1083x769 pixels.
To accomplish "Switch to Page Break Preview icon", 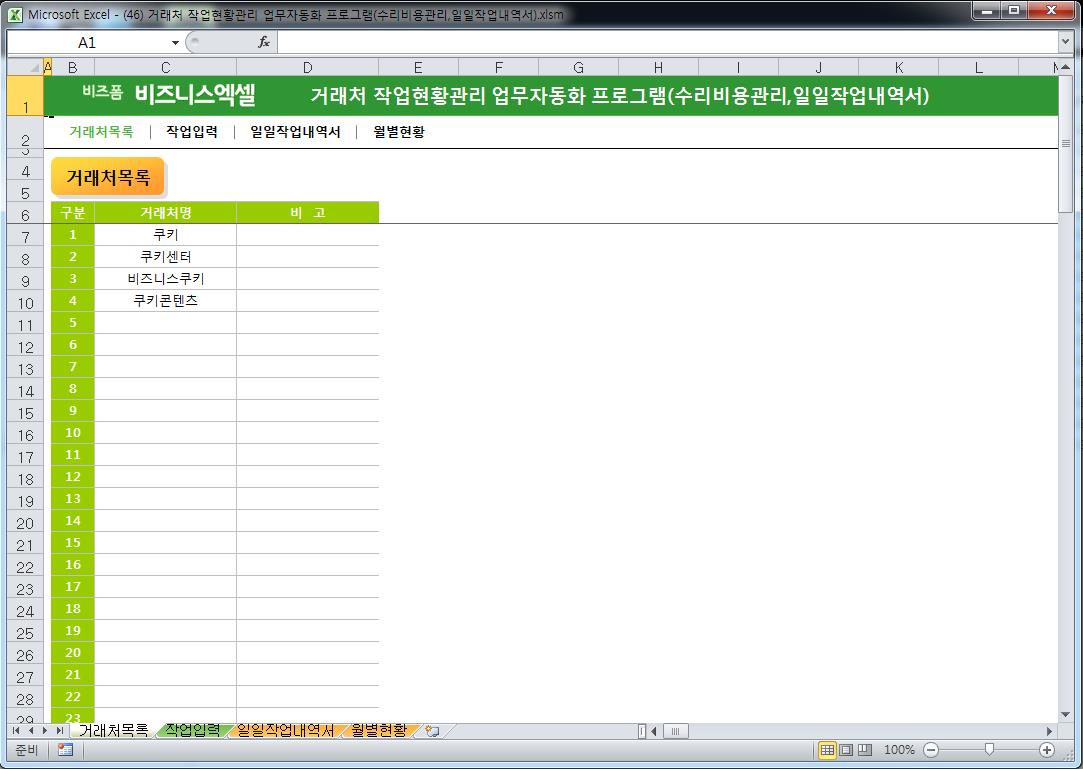I will pos(865,750).
